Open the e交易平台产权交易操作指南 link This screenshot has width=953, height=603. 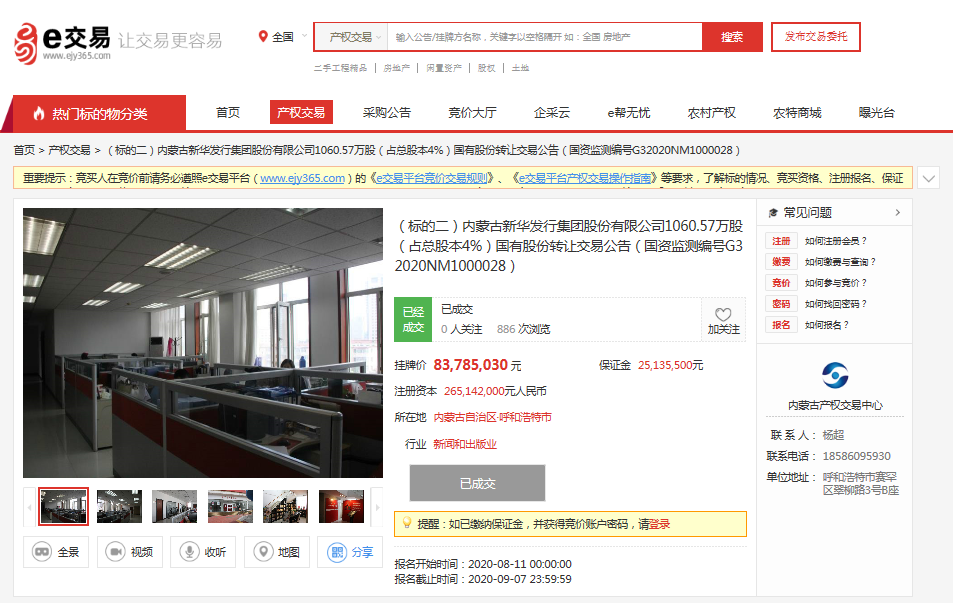[584, 178]
